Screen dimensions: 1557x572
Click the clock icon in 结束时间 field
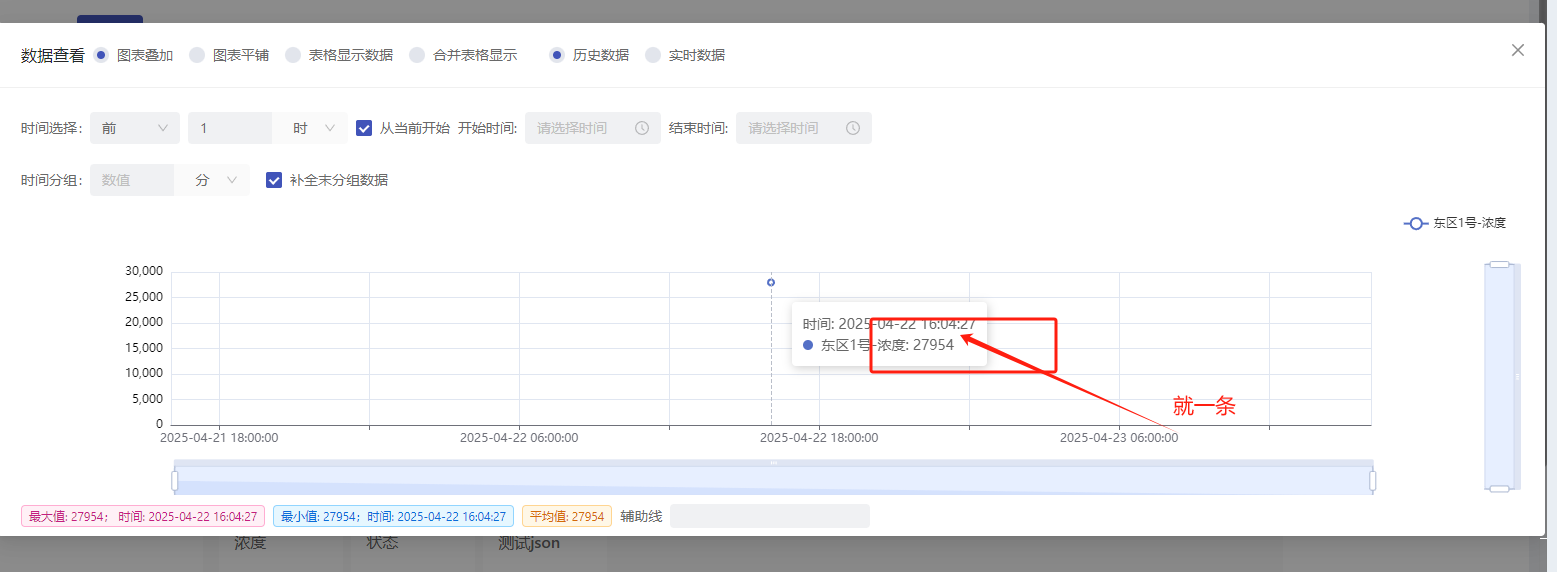point(853,128)
